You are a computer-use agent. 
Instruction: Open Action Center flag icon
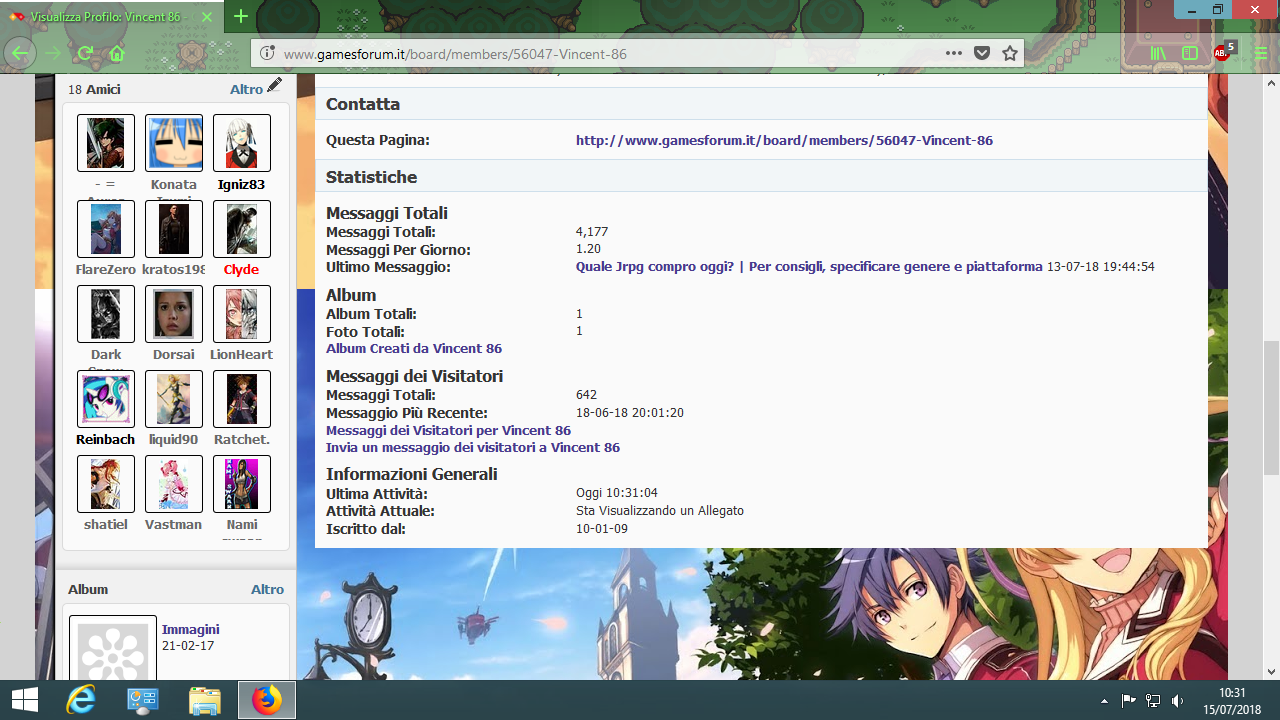click(x=1128, y=701)
